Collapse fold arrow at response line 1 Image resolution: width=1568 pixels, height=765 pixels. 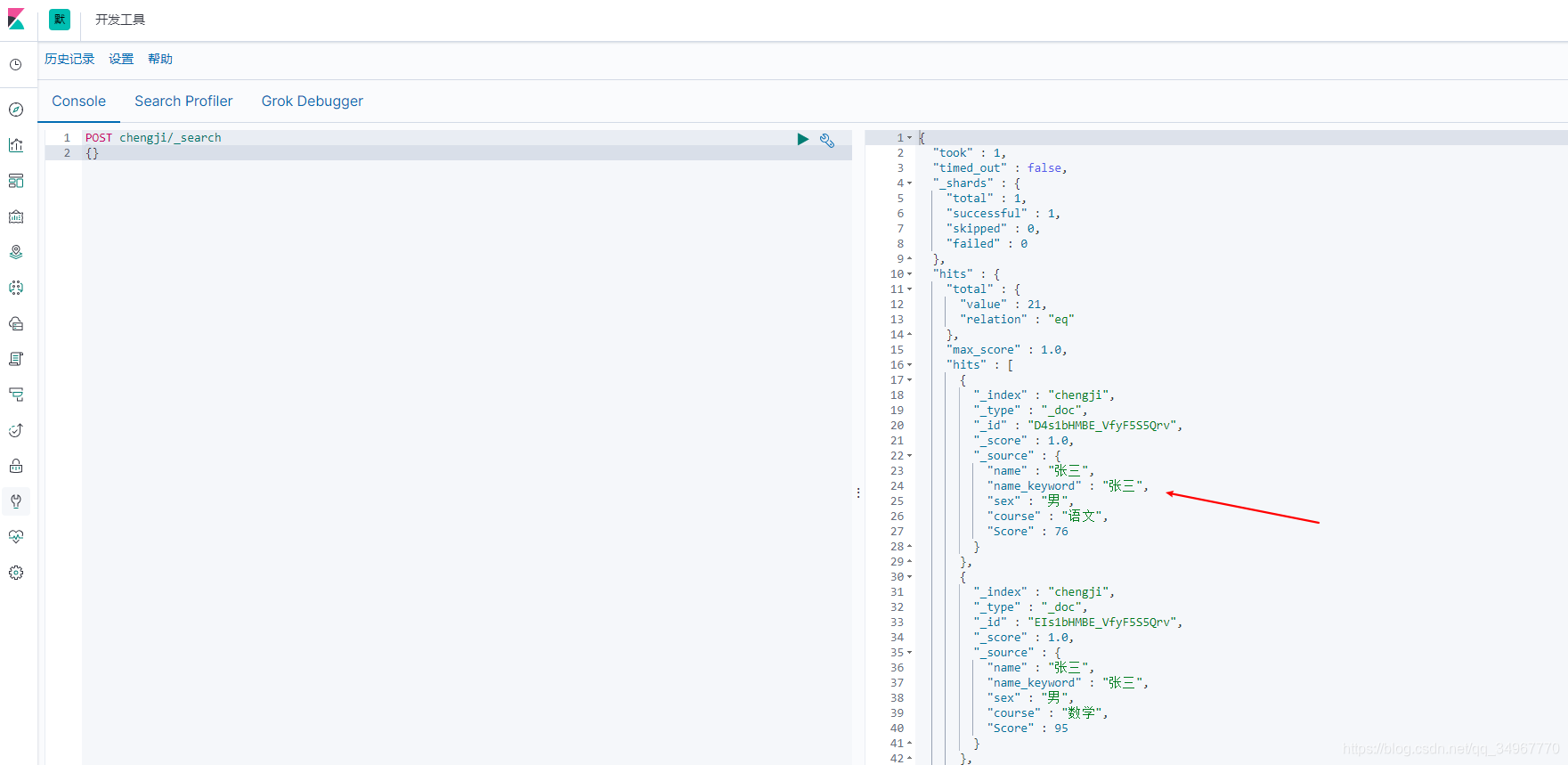(909, 138)
